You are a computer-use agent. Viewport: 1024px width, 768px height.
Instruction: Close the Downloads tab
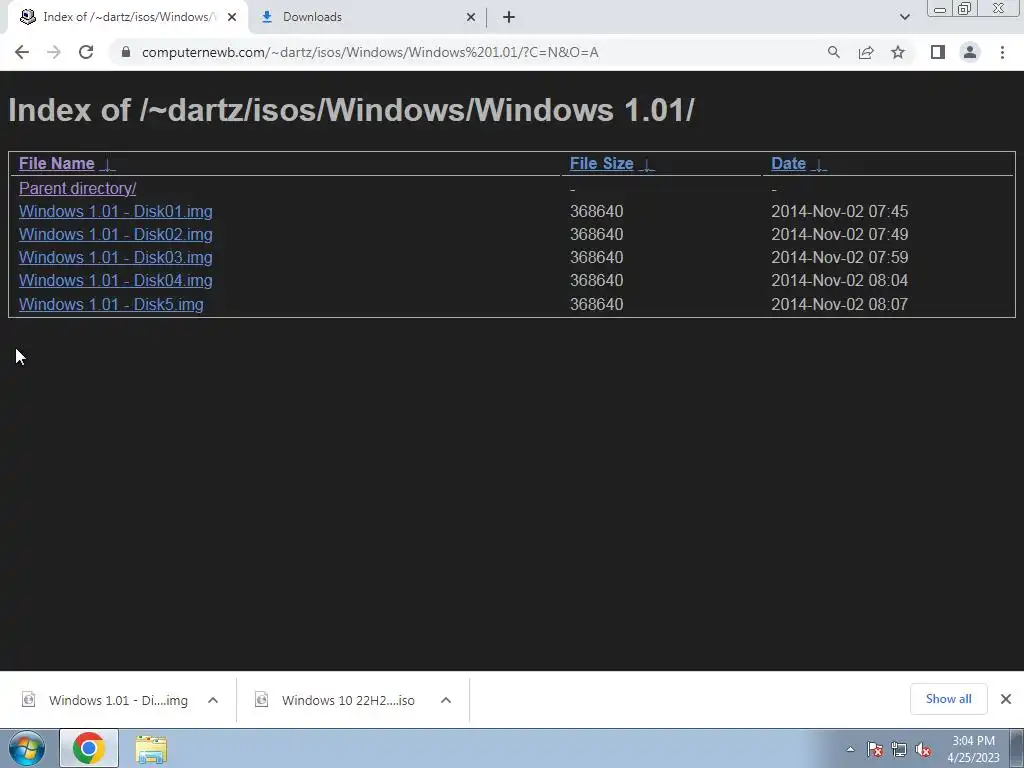click(471, 17)
